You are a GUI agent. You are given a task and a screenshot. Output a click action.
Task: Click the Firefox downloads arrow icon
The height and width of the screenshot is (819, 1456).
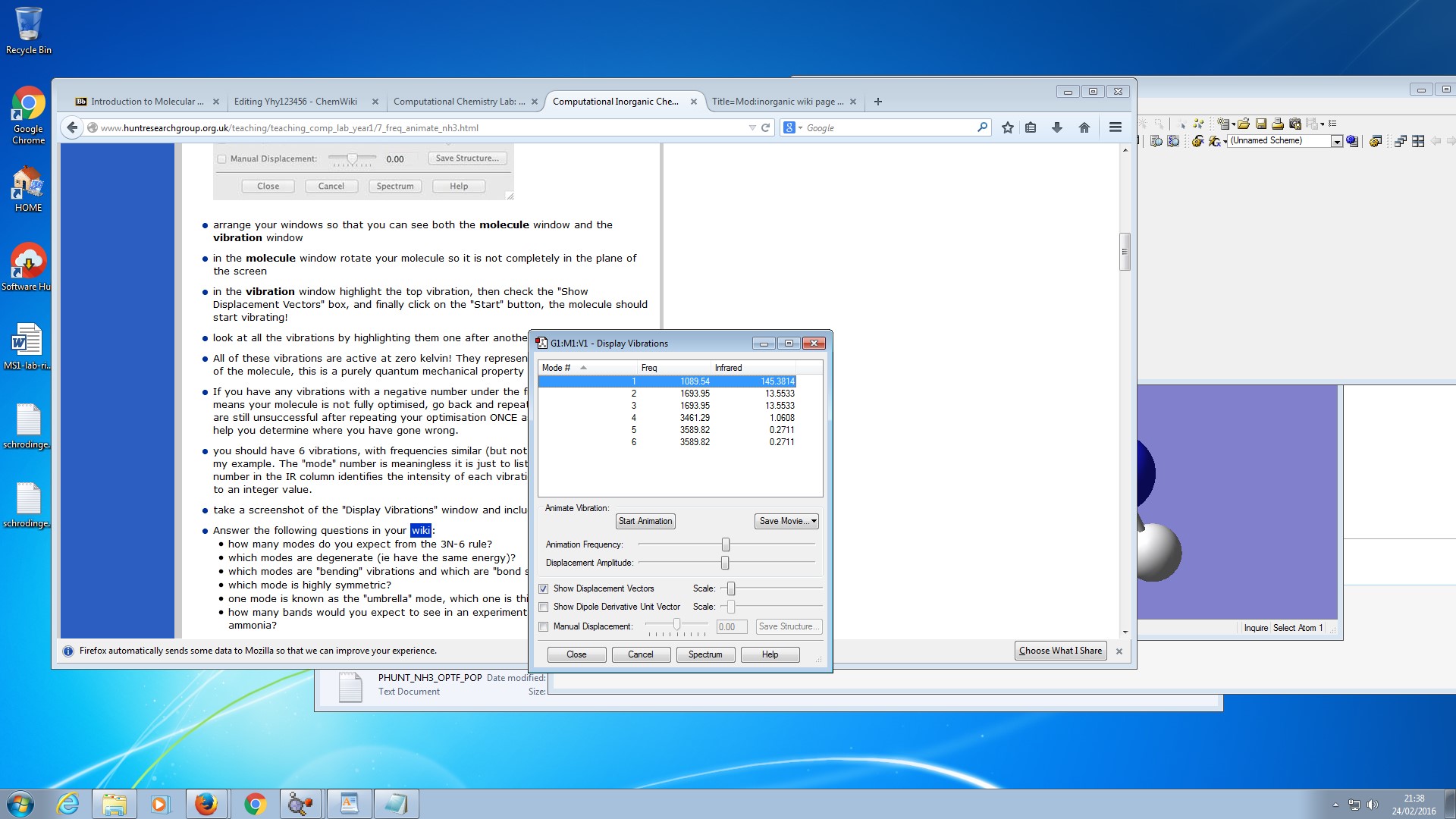click(1056, 127)
